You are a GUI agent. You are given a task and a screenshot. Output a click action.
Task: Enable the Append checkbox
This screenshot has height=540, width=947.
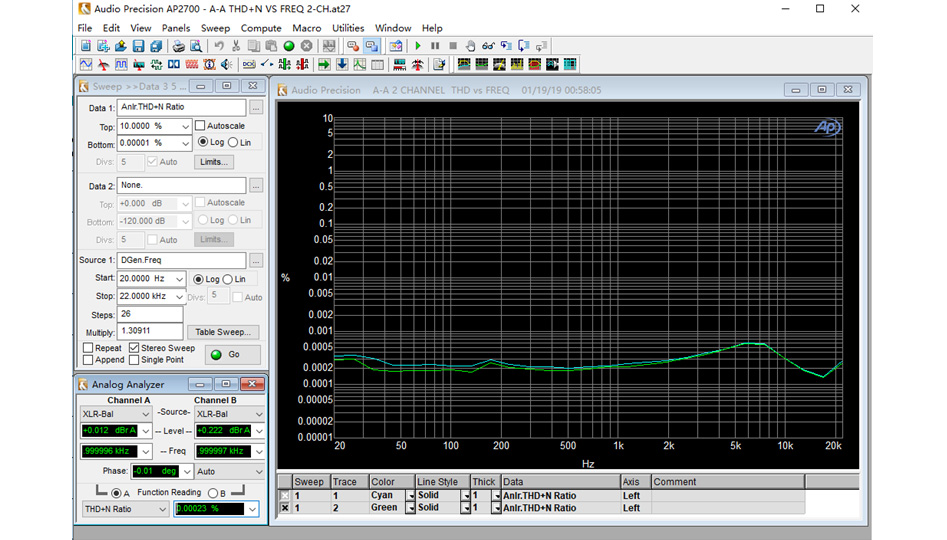88,360
